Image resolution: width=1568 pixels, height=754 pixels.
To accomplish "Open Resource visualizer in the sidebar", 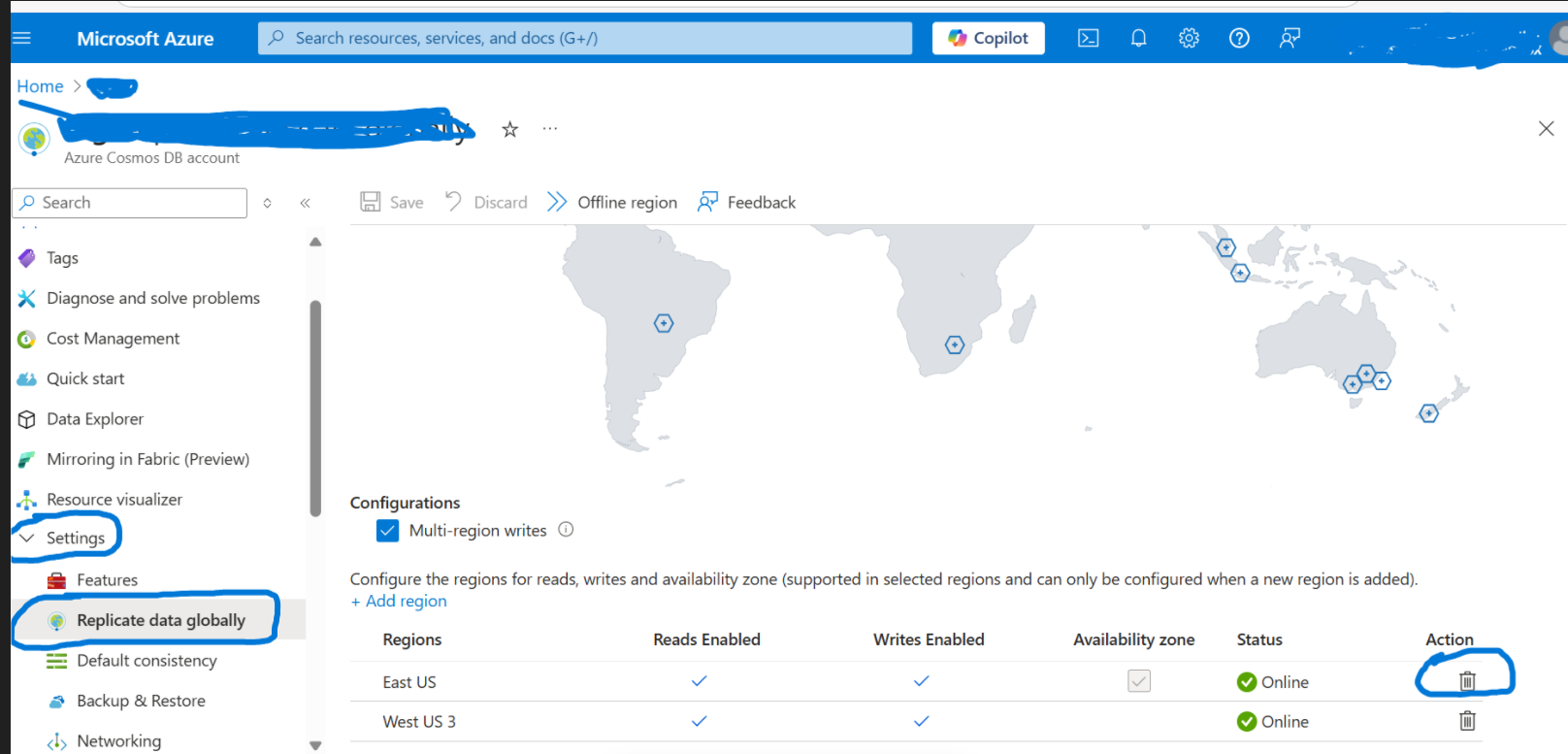I will [114, 500].
